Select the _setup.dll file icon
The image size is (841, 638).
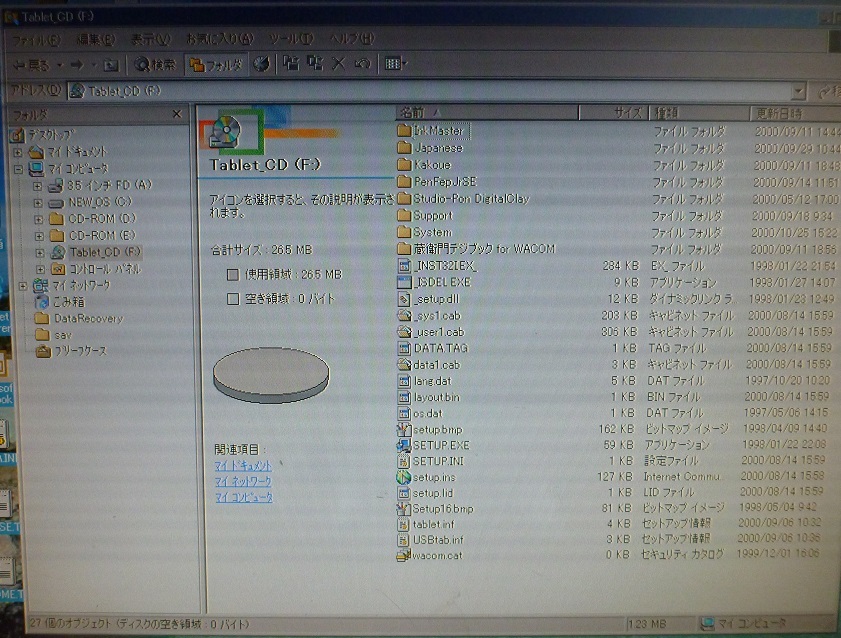[404, 299]
